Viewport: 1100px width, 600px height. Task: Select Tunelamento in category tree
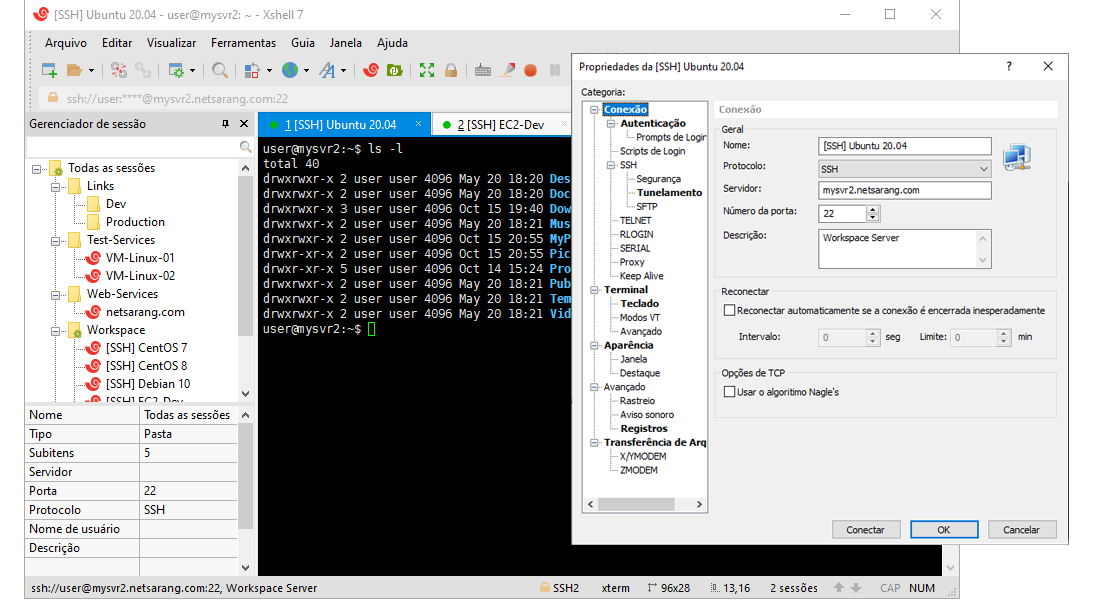(x=669, y=192)
